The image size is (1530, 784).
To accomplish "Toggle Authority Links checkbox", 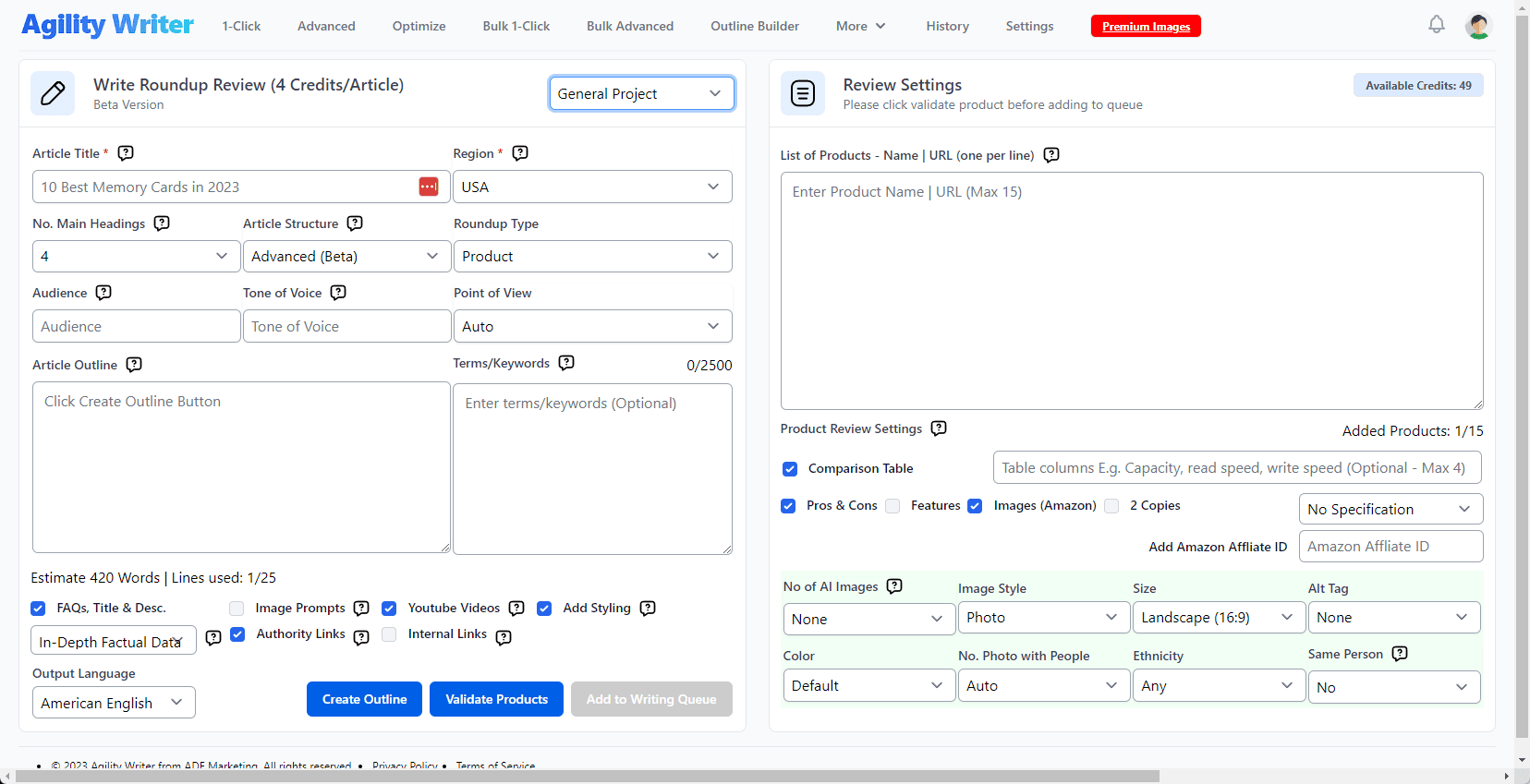I will pyautogui.click(x=237, y=634).
